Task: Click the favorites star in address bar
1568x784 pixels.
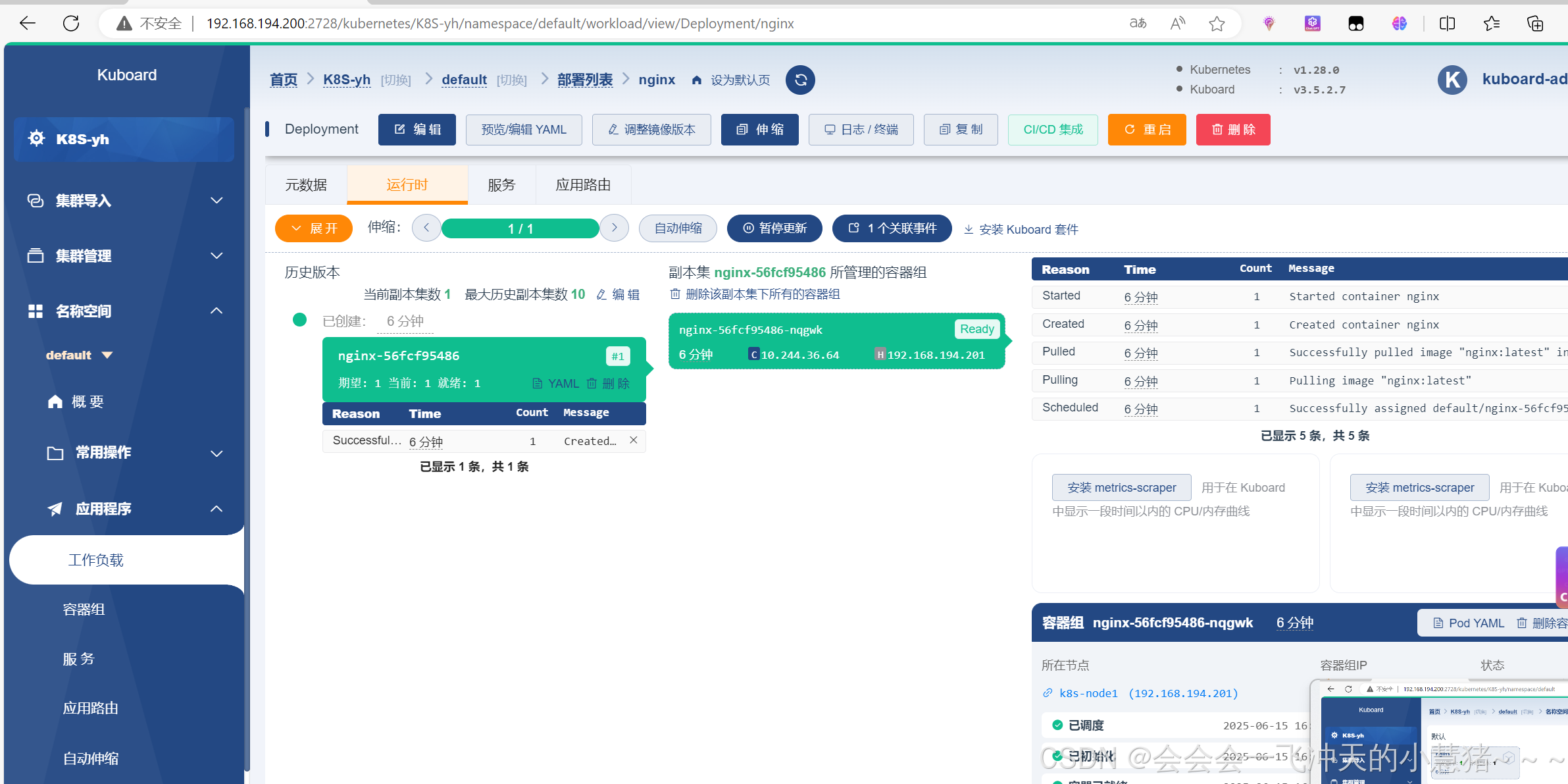Action: pyautogui.click(x=1216, y=24)
